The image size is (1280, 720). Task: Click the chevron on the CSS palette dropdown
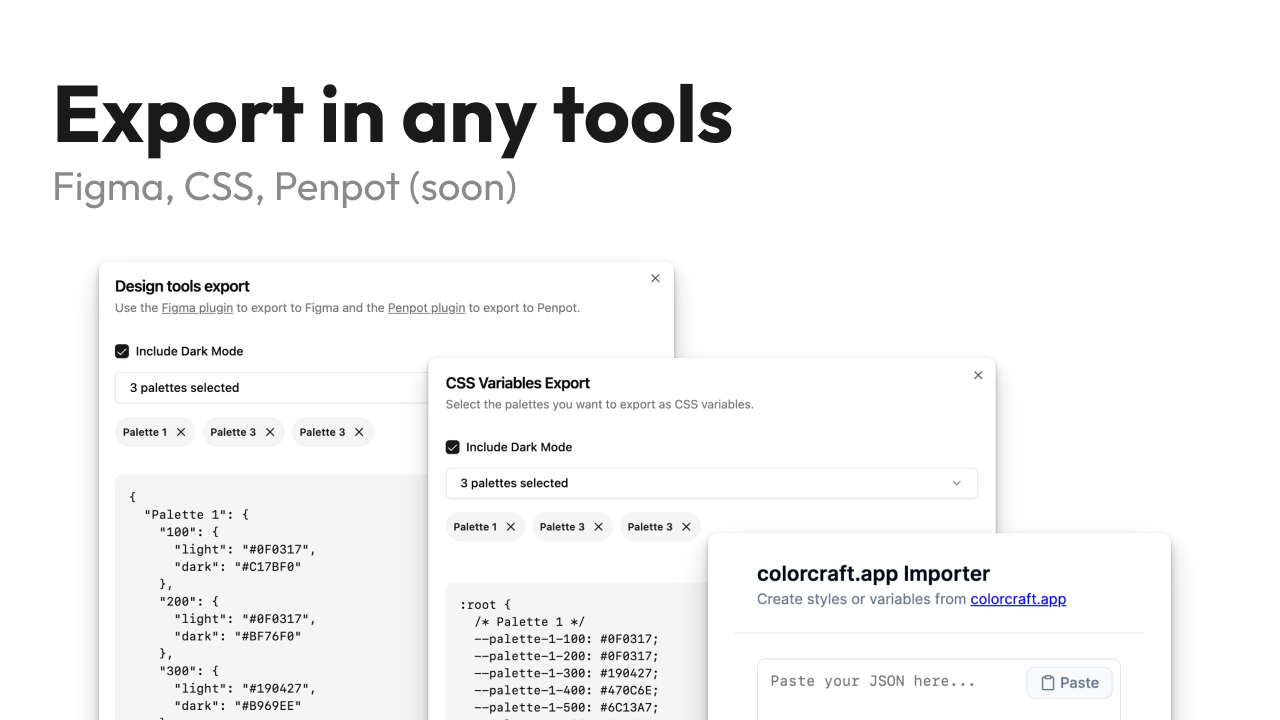point(957,483)
